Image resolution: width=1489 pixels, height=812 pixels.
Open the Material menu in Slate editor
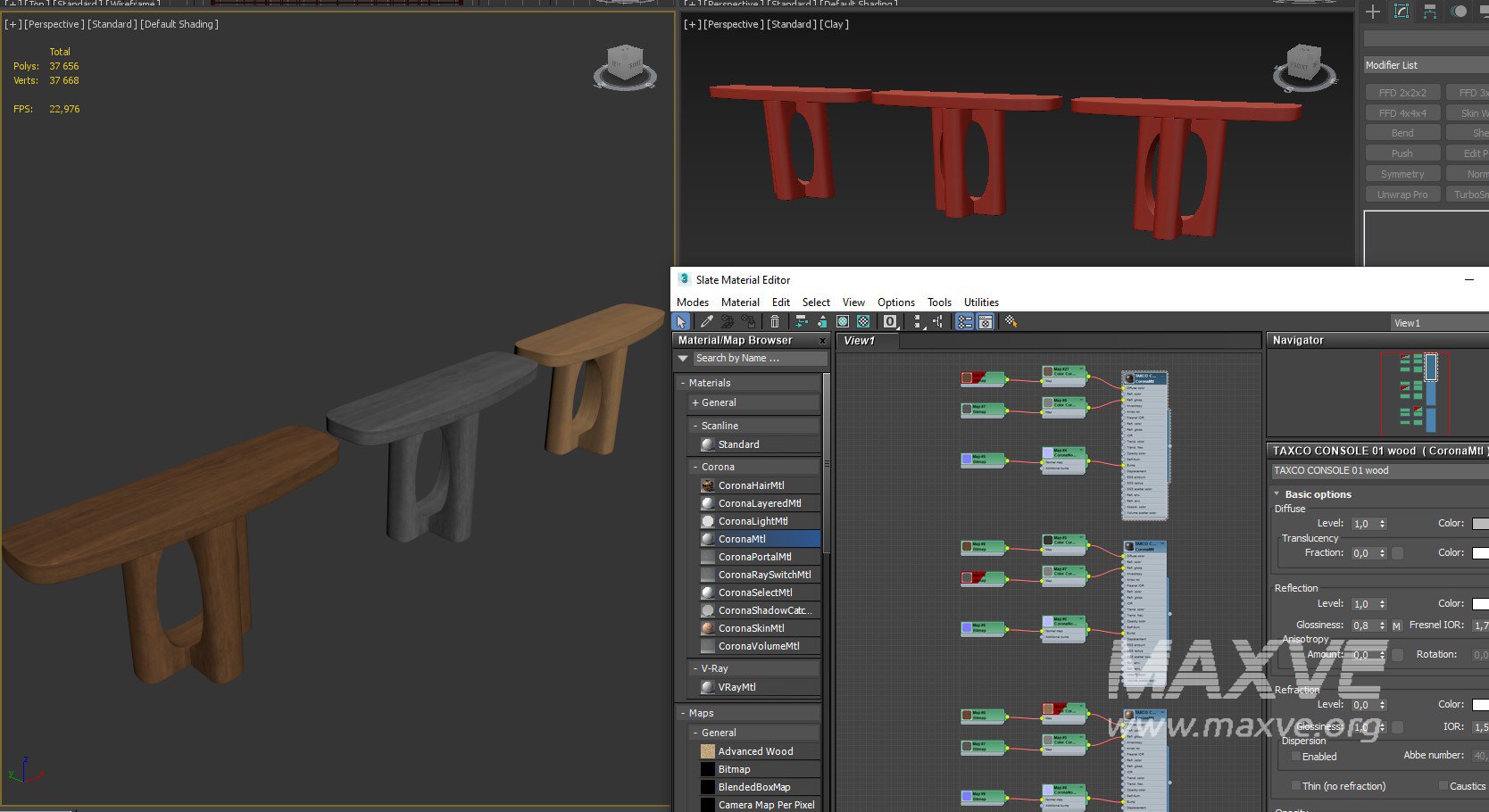[740, 302]
